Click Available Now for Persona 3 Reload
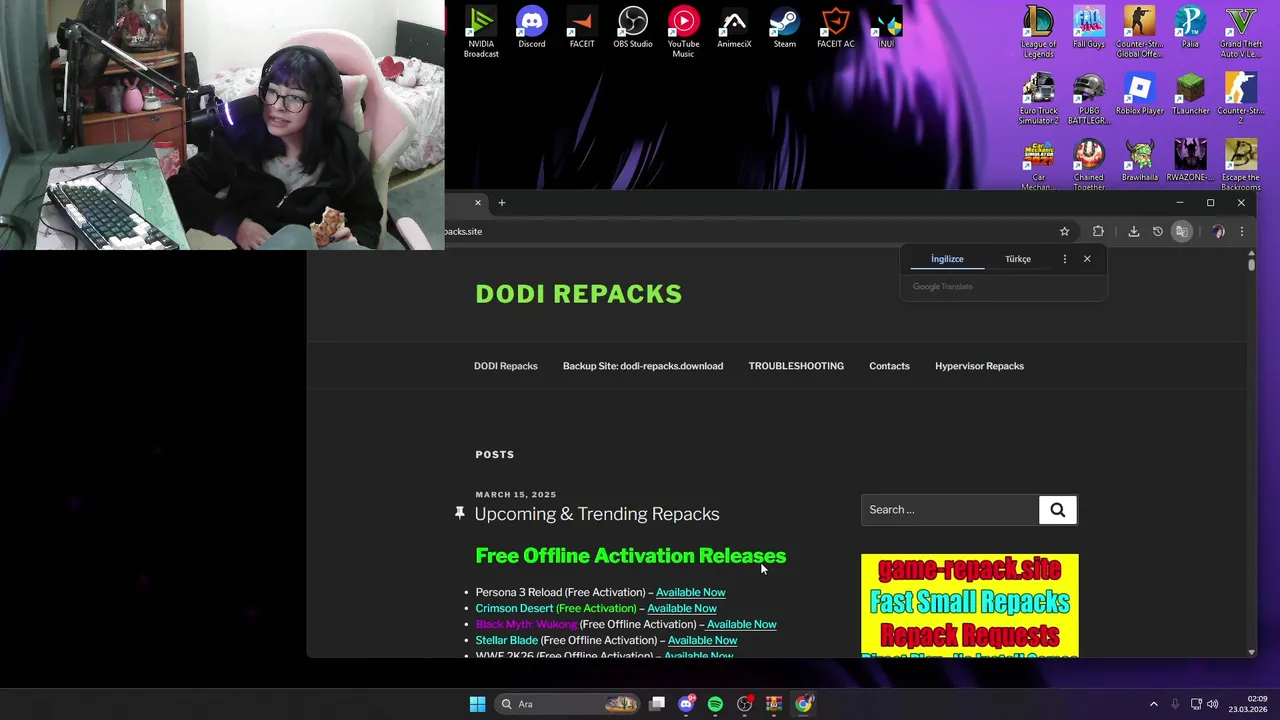This screenshot has height=720, width=1280. coord(691,592)
